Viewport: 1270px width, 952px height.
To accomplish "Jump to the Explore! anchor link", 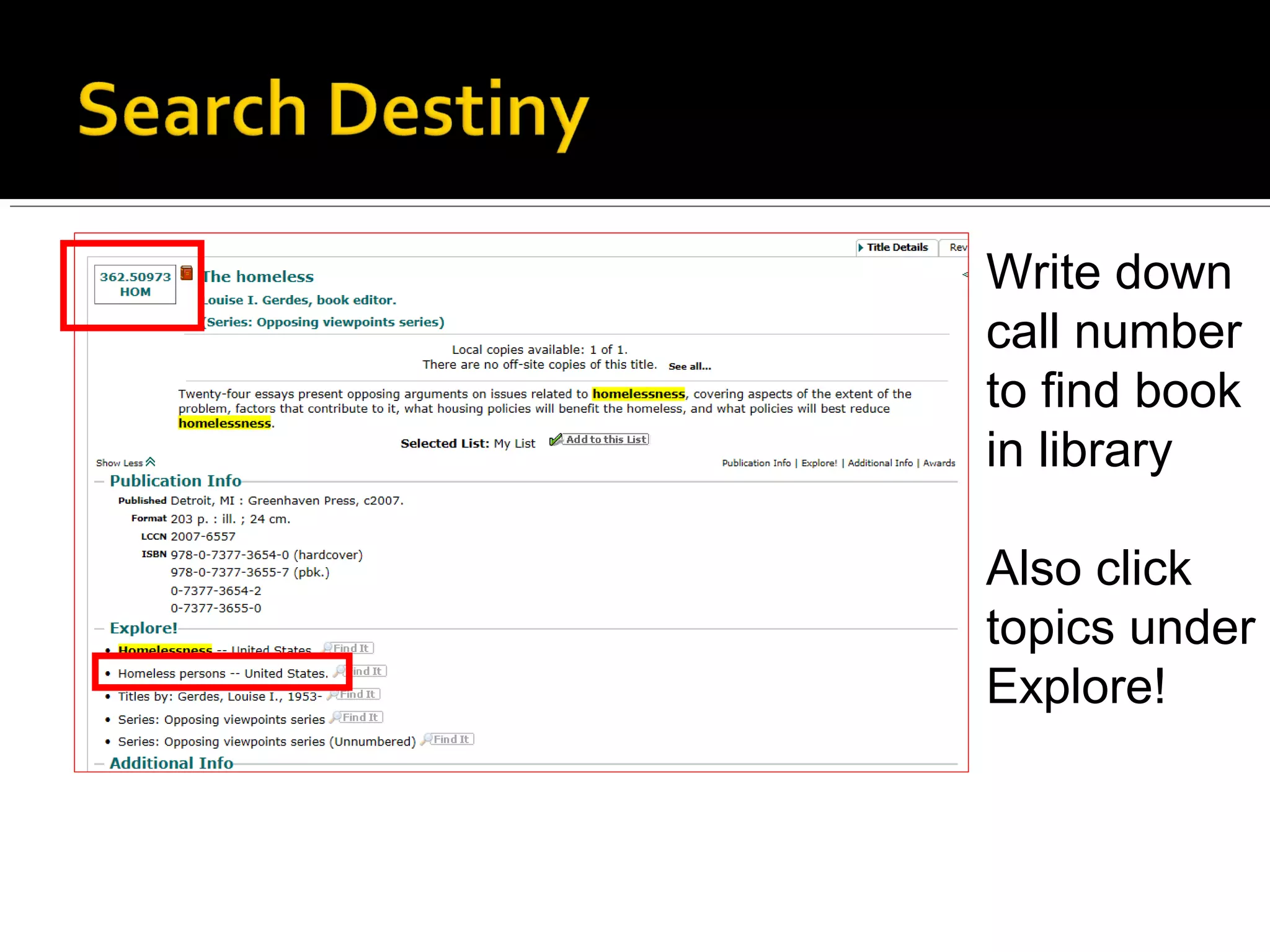I will click(819, 463).
